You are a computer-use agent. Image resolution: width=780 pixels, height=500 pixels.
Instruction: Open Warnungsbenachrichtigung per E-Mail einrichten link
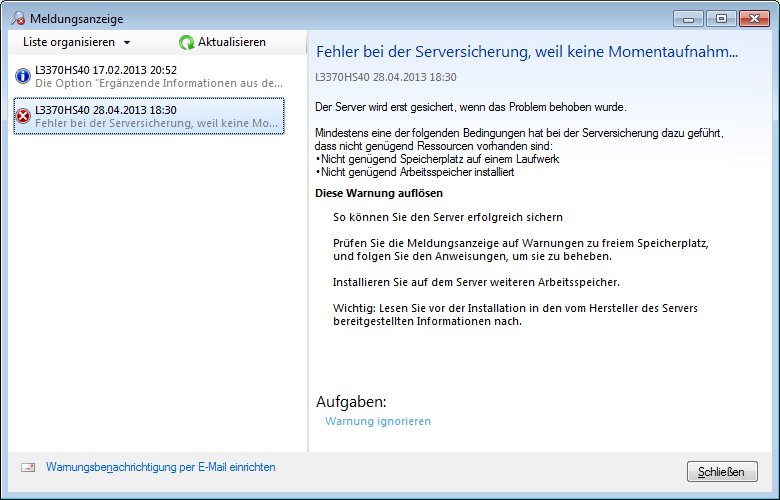(161, 467)
